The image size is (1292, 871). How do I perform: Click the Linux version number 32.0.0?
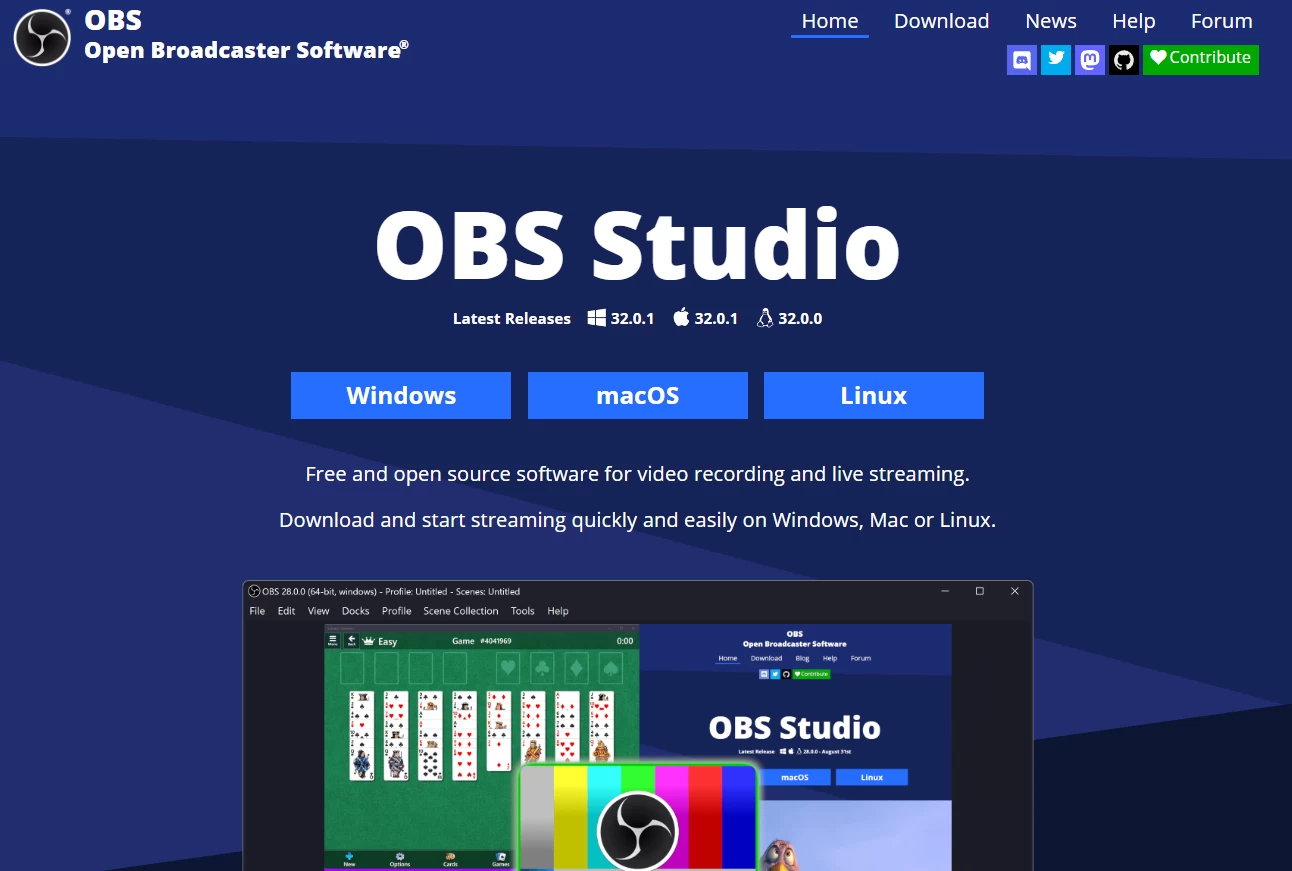tap(800, 317)
